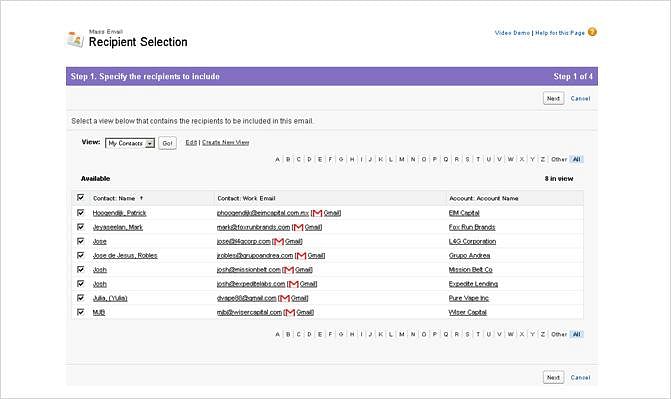Filter by letter Z in bottom alphabet bar
The height and width of the screenshot is (399, 671).
tap(543, 334)
